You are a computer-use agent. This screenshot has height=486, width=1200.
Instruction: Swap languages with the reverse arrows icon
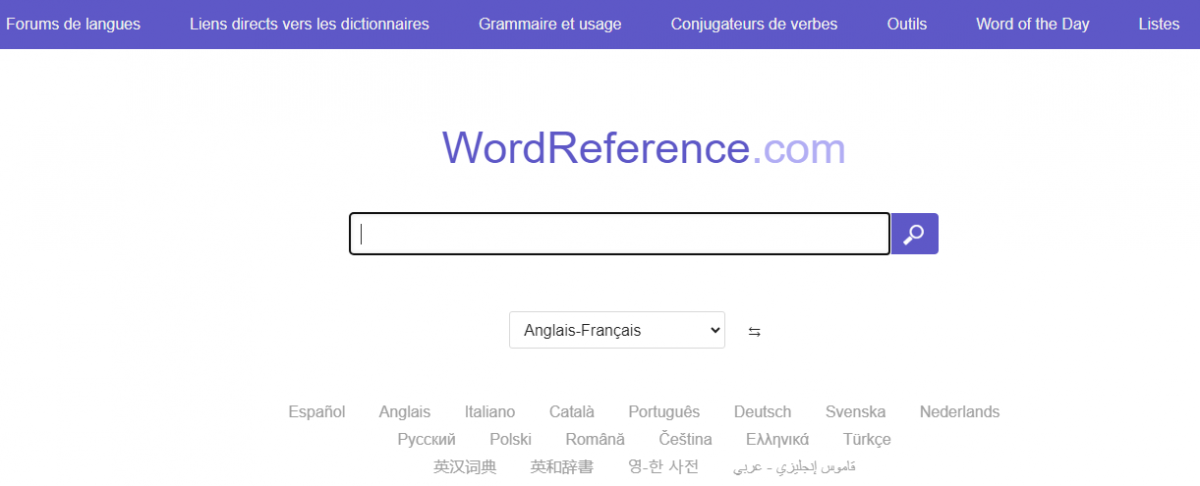754,332
